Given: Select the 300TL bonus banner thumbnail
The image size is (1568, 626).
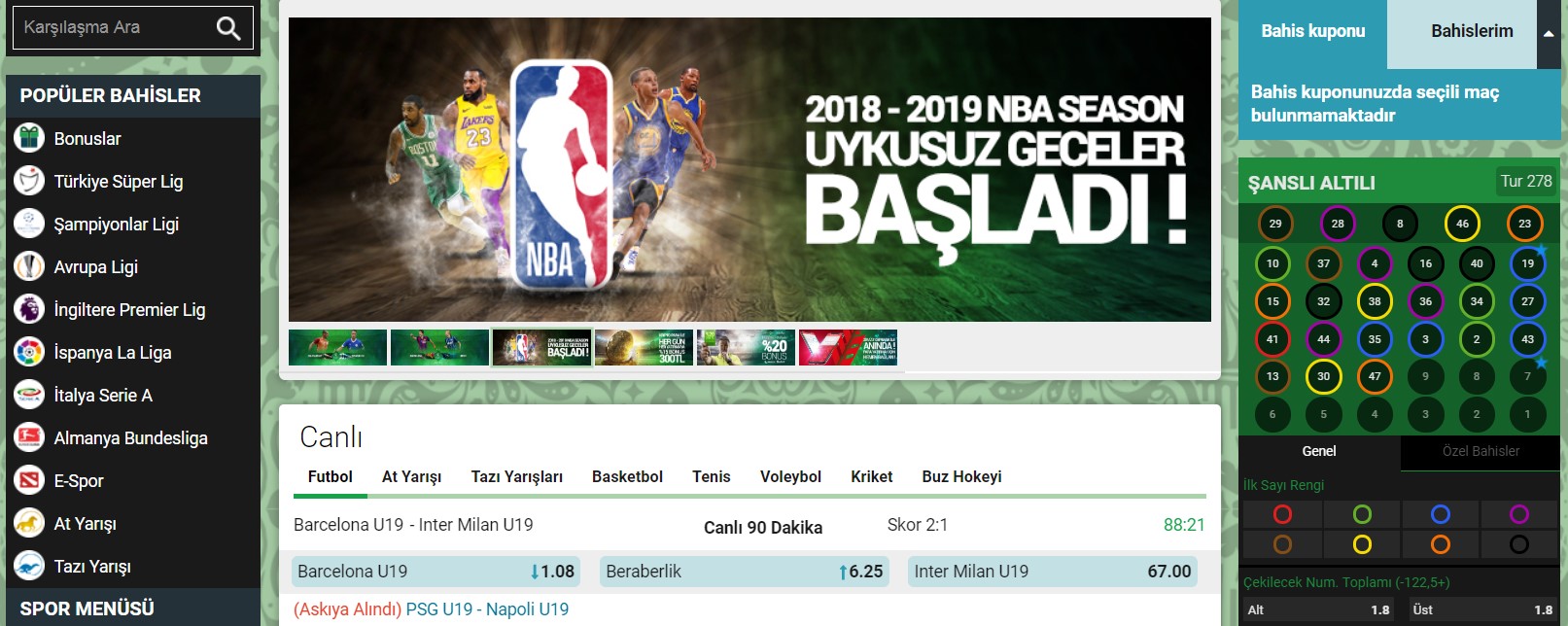Looking at the screenshot, I should (x=644, y=347).
